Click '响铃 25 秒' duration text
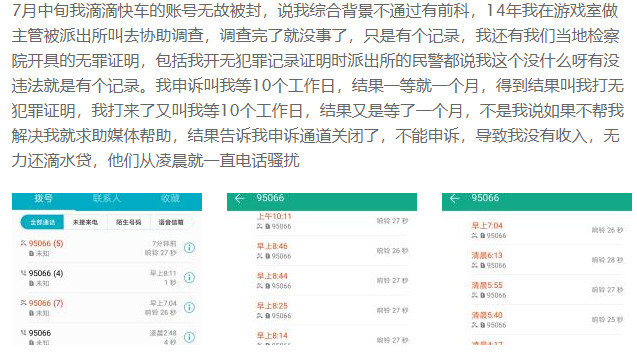The height and width of the screenshot is (363, 637). (607, 320)
